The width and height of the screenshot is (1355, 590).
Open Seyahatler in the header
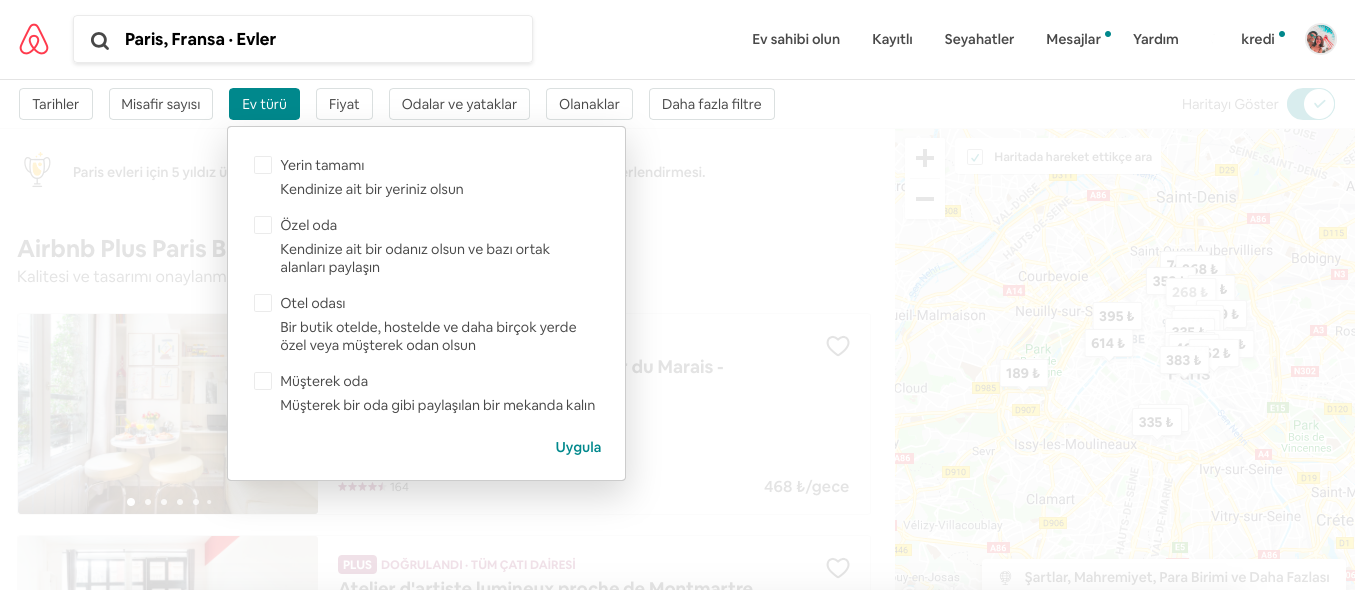(x=979, y=39)
